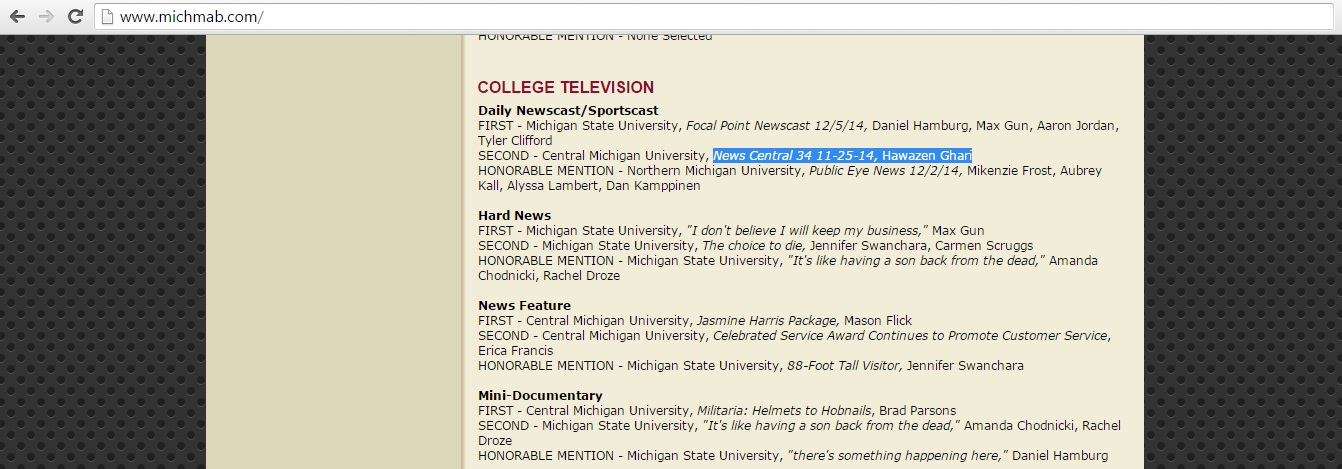
Task: Focus the www.michmab.com address bar
Action: coord(715,17)
